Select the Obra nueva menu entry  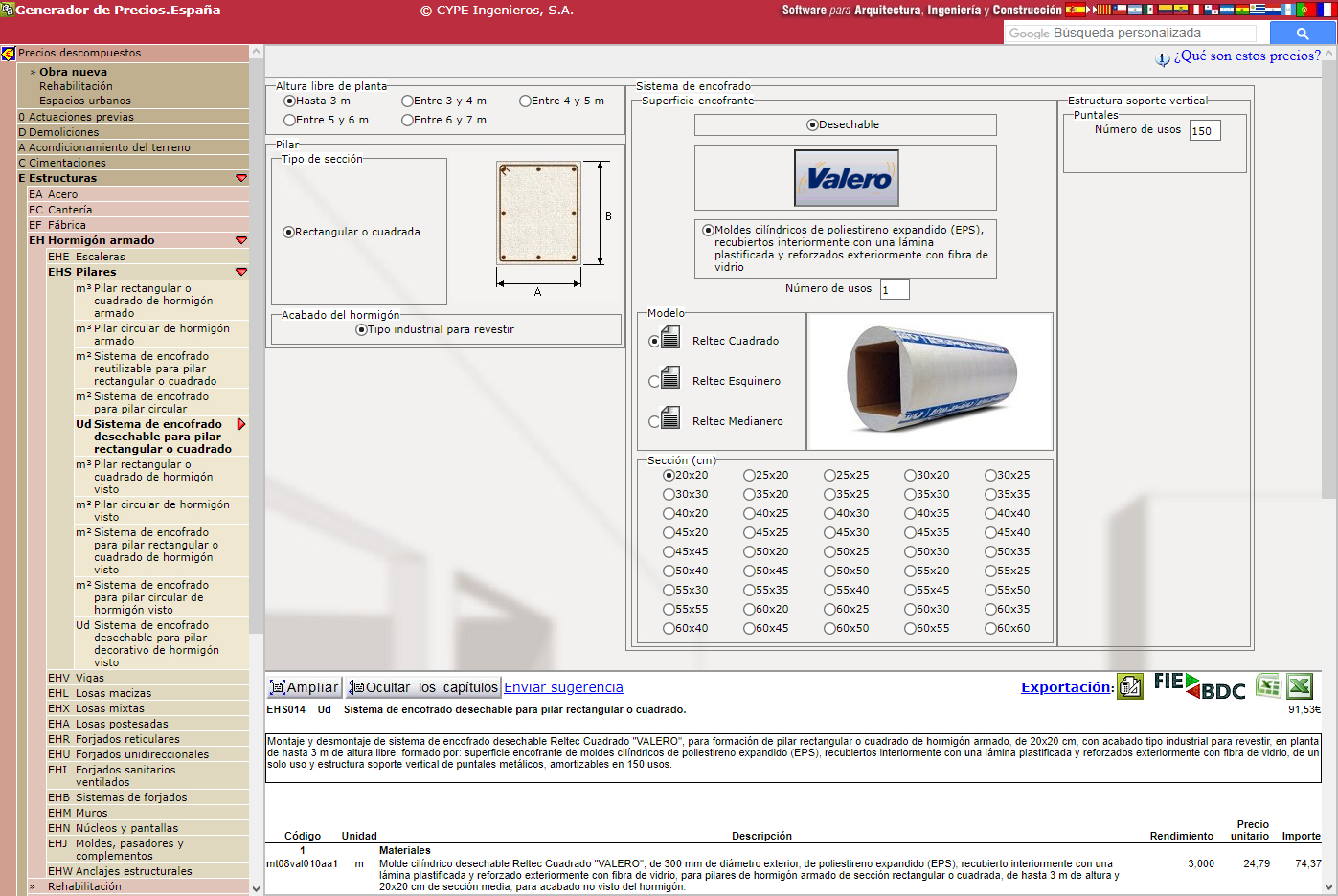pyautogui.click(x=73, y=72)
